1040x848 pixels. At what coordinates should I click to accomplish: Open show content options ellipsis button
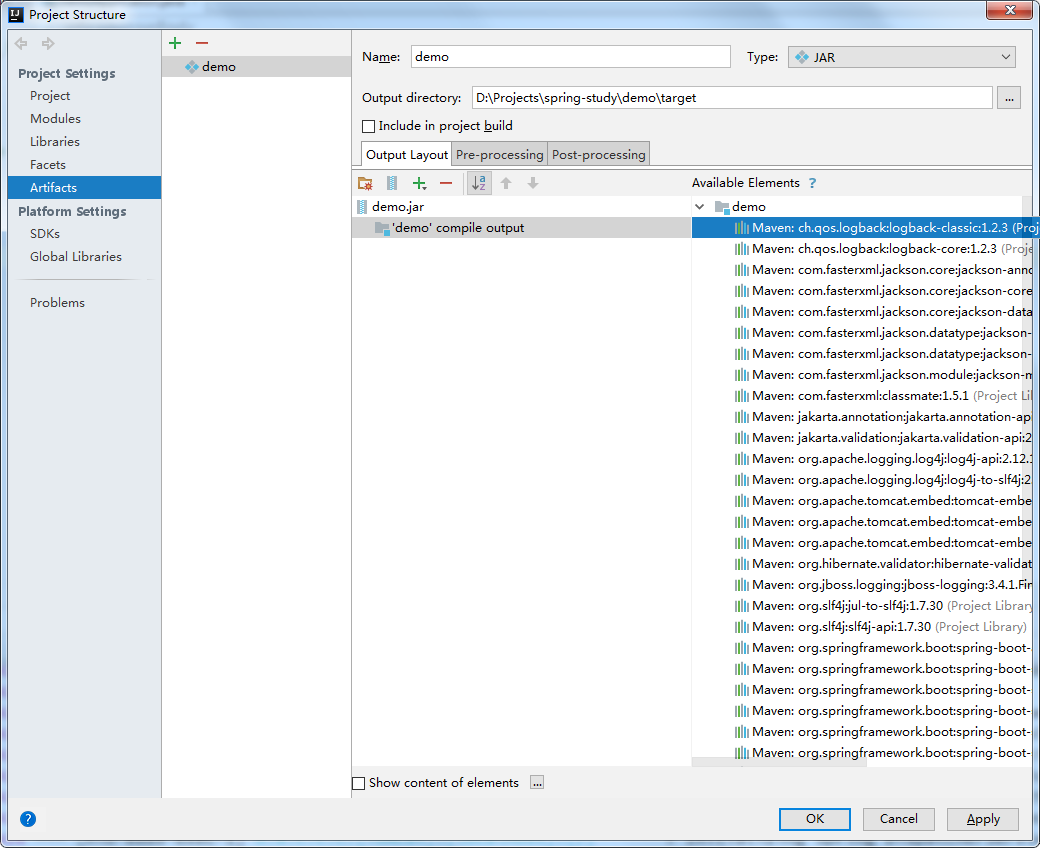pos(537,783)
